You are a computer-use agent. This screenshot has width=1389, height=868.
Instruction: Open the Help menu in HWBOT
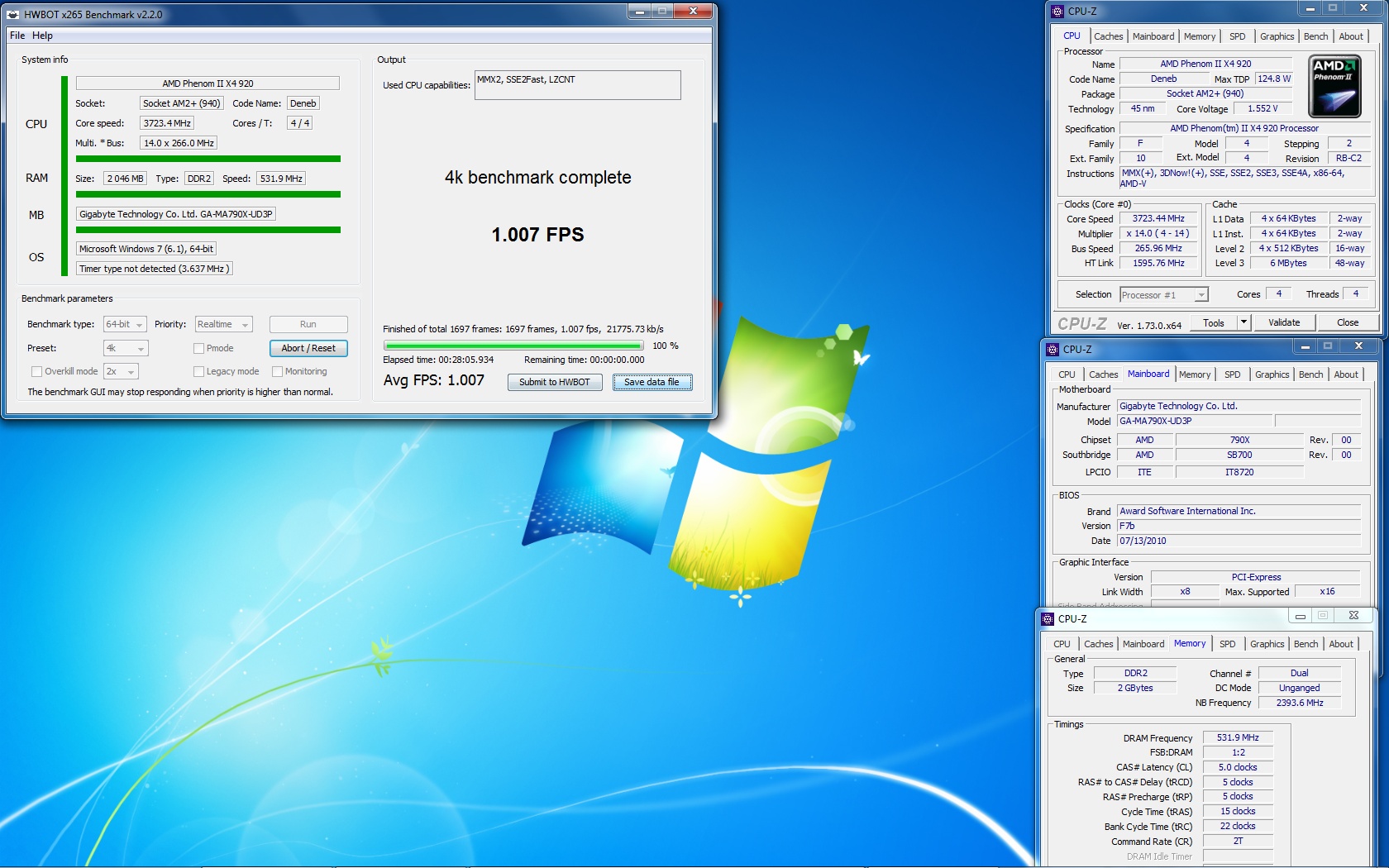tap(42, 36)
